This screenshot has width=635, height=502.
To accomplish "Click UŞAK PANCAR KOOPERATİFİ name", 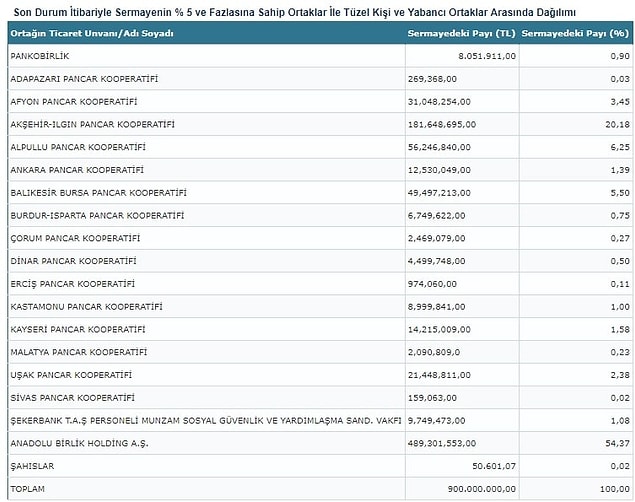I will click(x=71, y=374).
